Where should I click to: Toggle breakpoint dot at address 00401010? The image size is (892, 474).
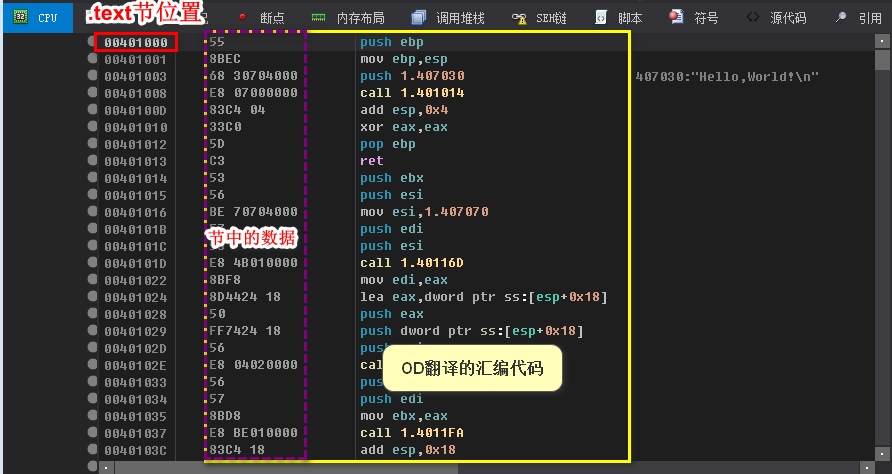point(92,126)
